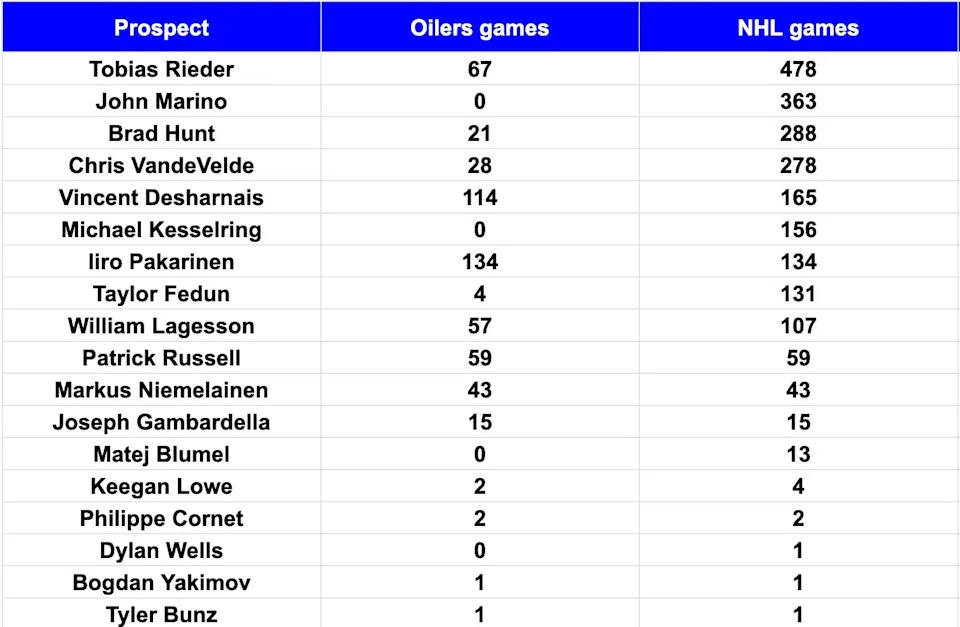Click Brad Hunt's Oilers games value 21
The width and height of the screenshot is (960, 627).
(x=479, y=133)
